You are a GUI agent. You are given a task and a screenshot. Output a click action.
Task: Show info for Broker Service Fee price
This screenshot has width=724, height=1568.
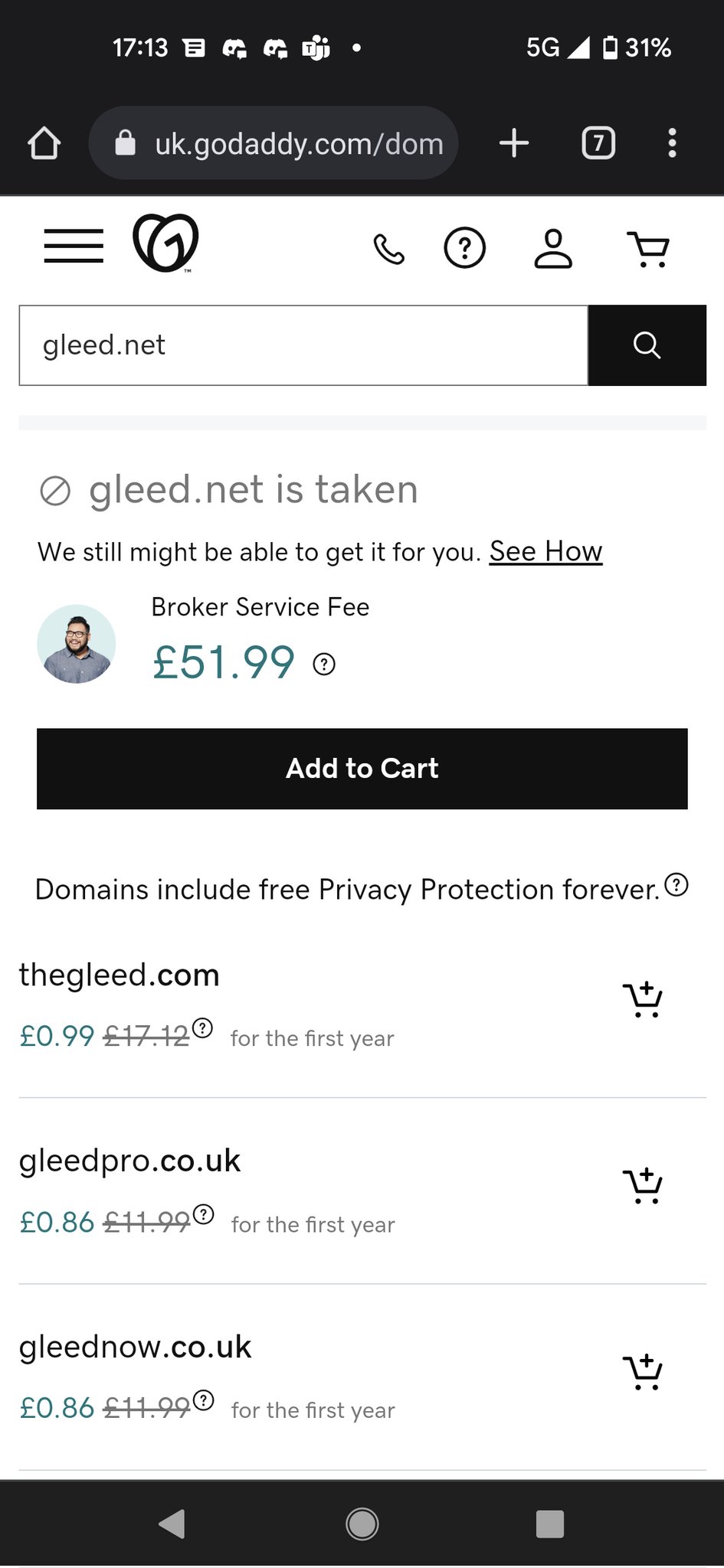[x=324, y=664]
